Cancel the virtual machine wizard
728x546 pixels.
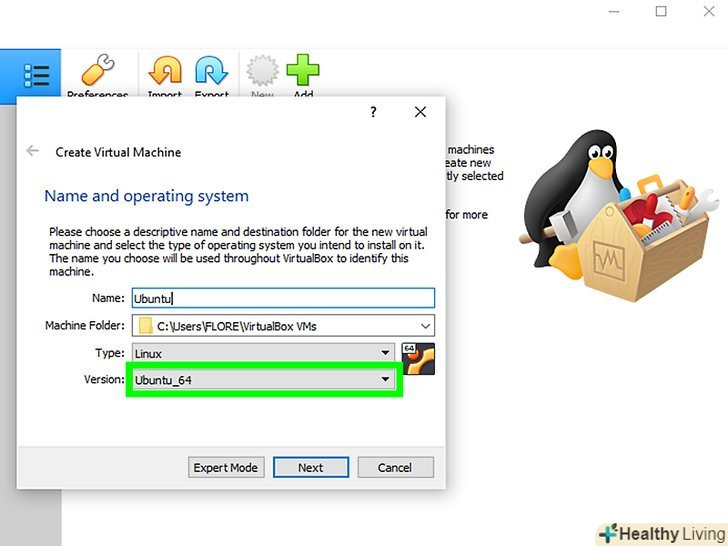tap(396, 467)
